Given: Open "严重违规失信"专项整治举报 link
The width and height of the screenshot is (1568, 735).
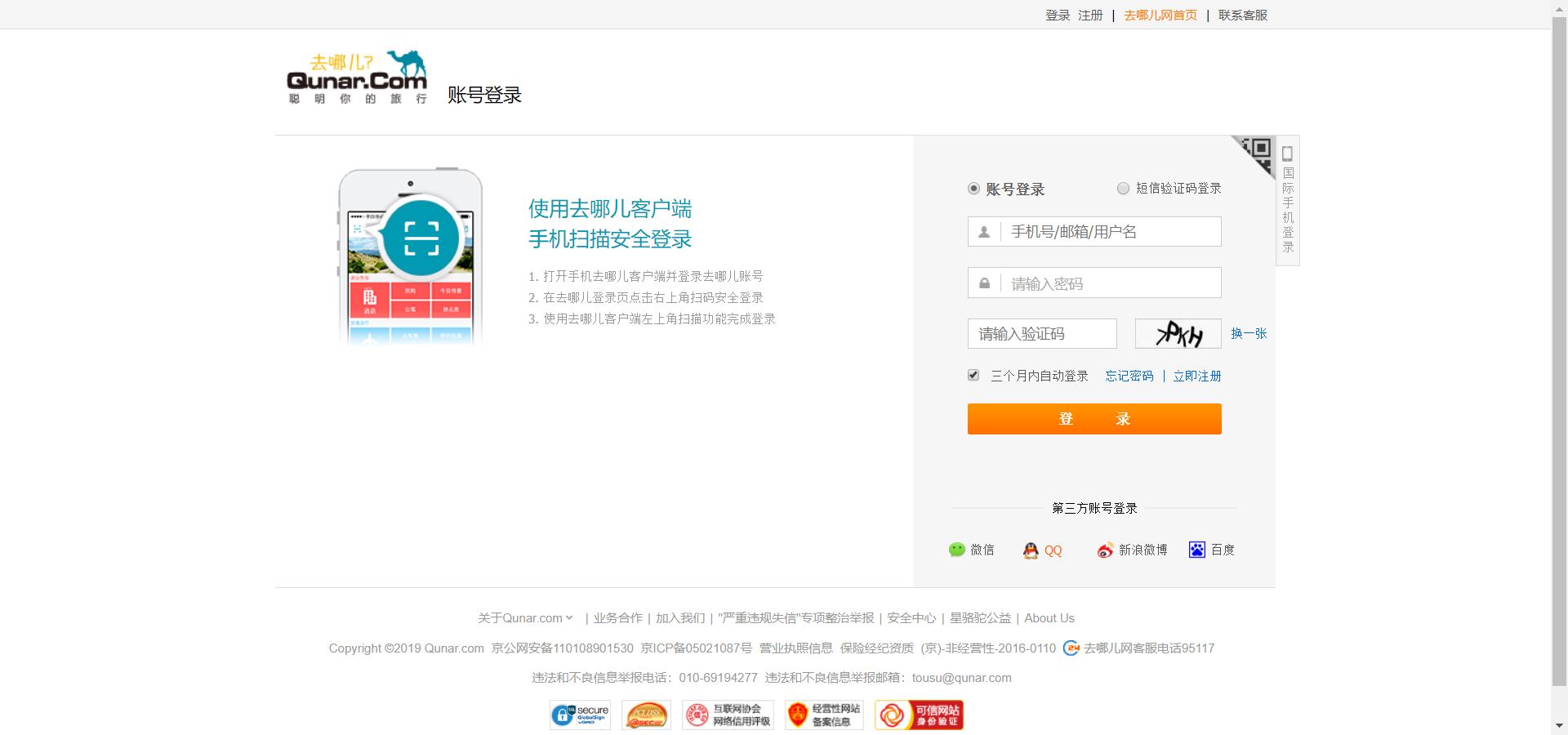Looking at the screenshot, I should coord(796,618).
